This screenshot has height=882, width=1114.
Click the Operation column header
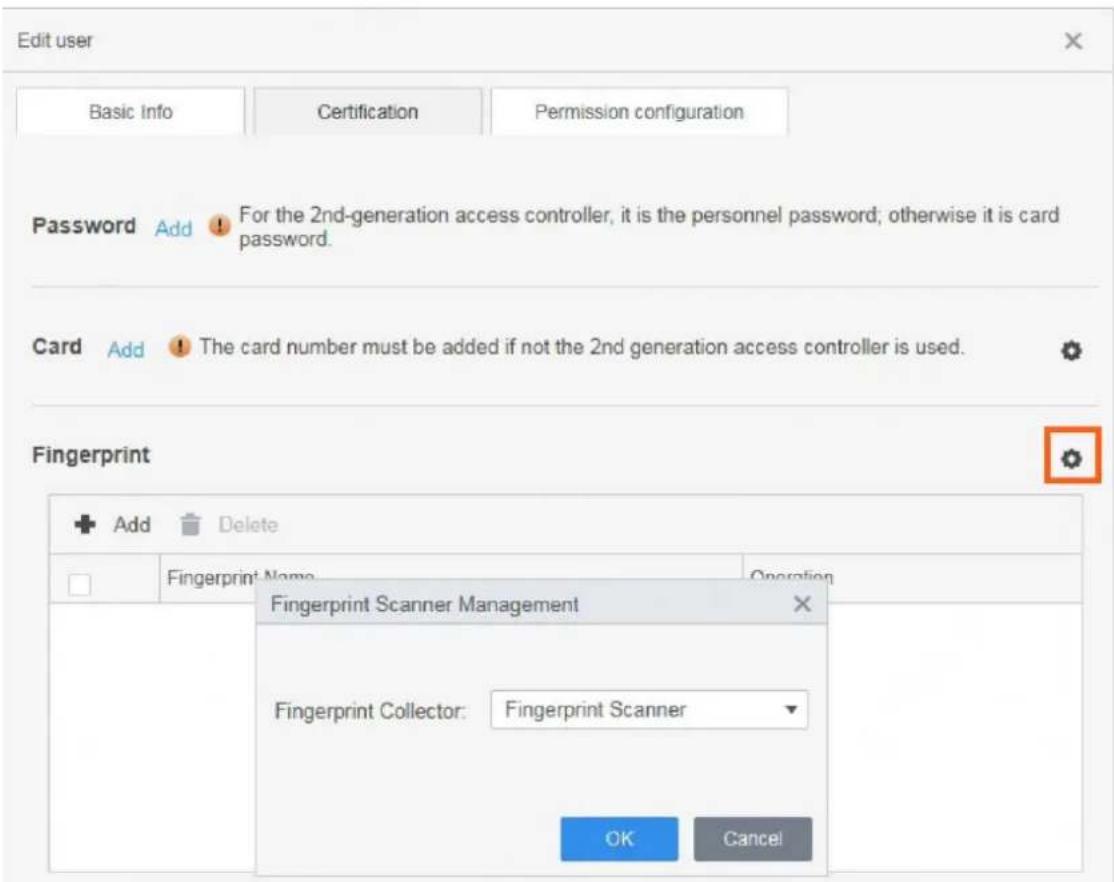tap(912, 577)
